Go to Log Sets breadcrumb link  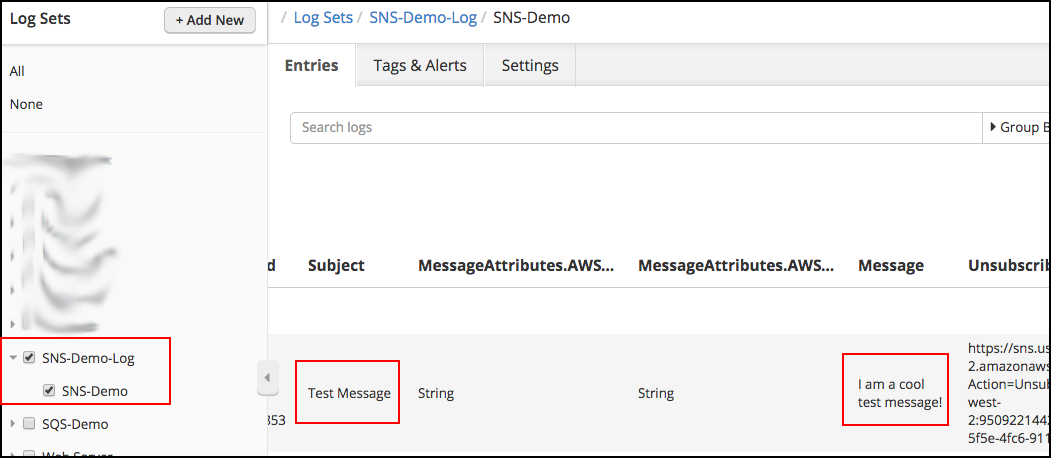[323, 18]
